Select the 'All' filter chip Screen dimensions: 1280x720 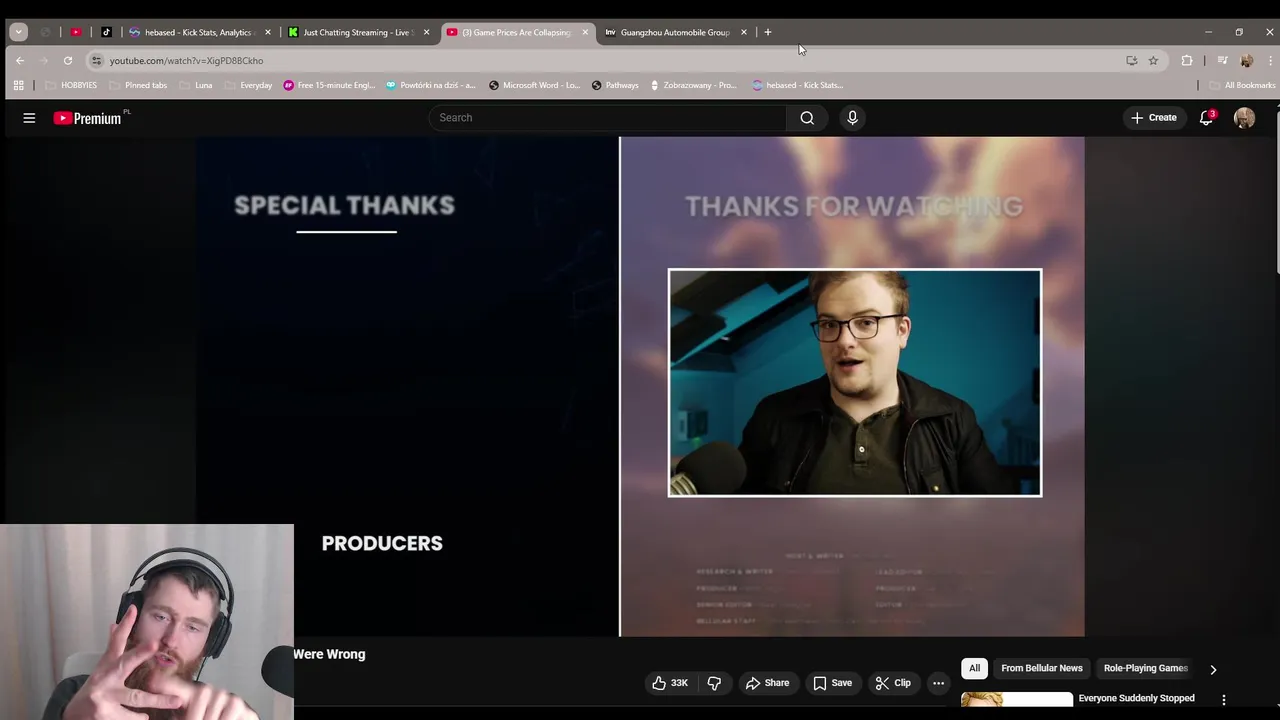pyautogui.click(x=974, y=668)
